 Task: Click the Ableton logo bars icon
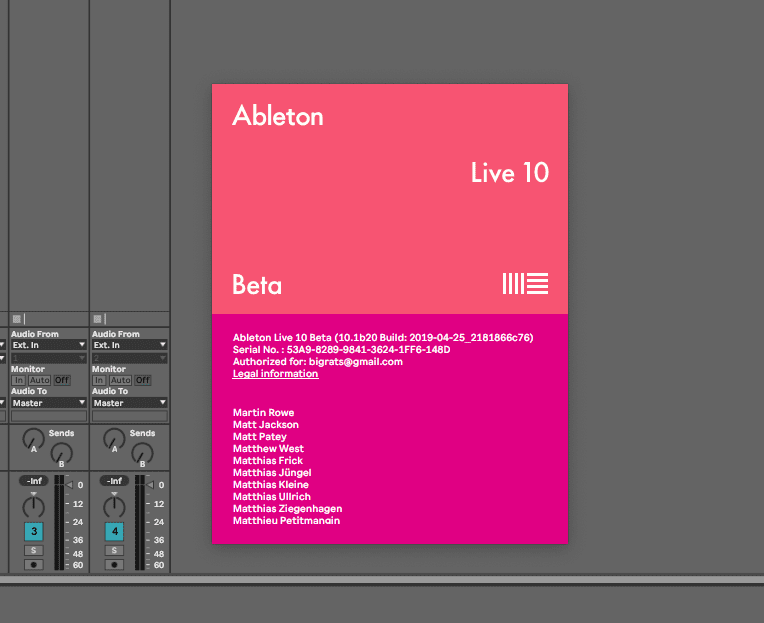(x=525, y=283)
